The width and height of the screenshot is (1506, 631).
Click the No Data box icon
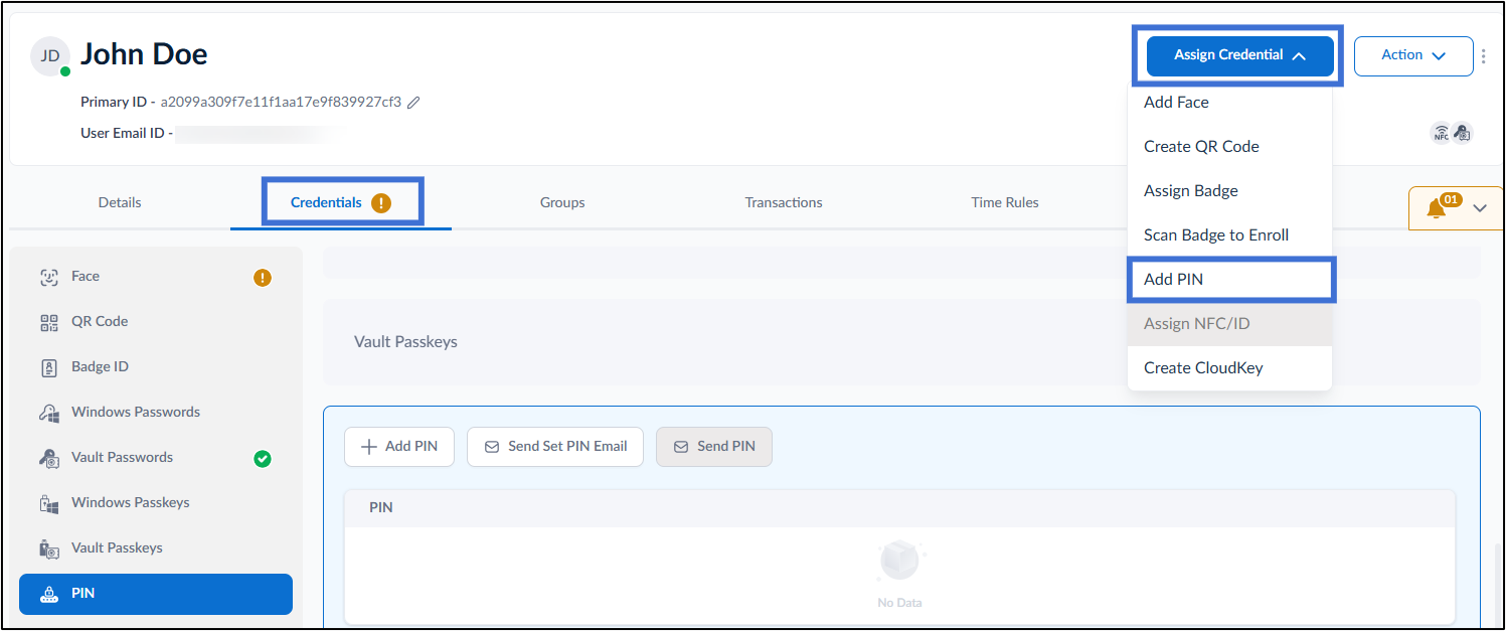[x=900, y=563]
